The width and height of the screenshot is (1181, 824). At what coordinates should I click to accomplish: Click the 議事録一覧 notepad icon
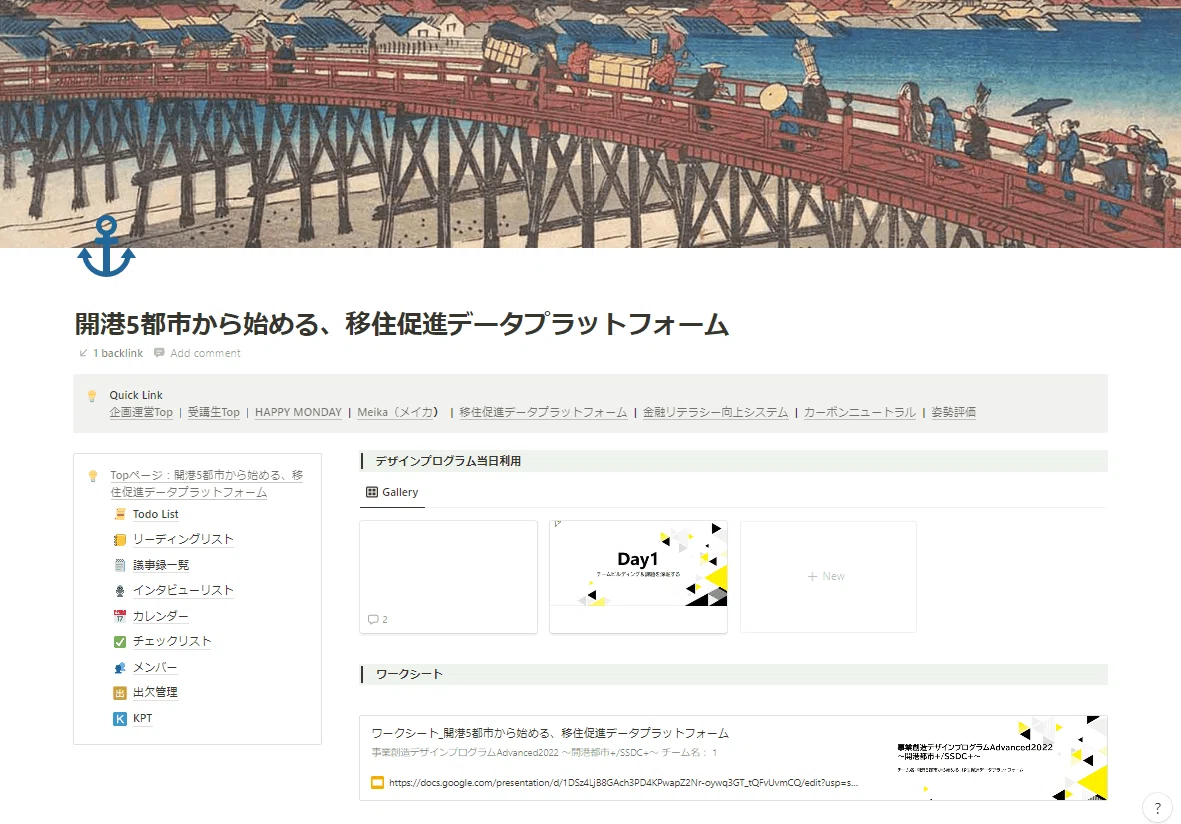coord(120,565)
